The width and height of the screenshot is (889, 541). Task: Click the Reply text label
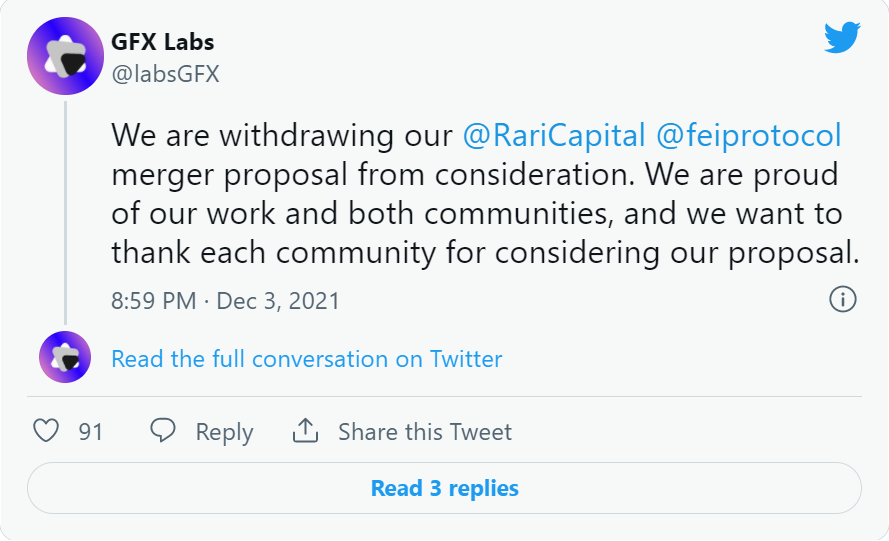[225, 433]
